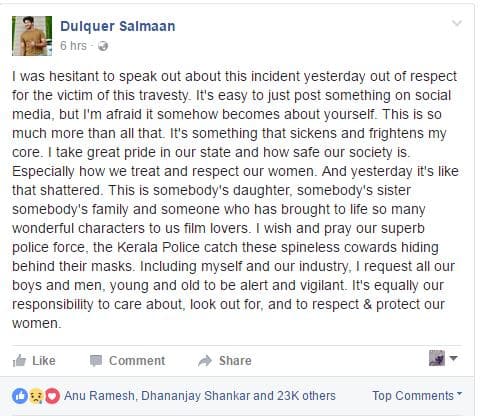Open Anu Ramesh's profile link
480x416 pixels.
click(99, 396)
